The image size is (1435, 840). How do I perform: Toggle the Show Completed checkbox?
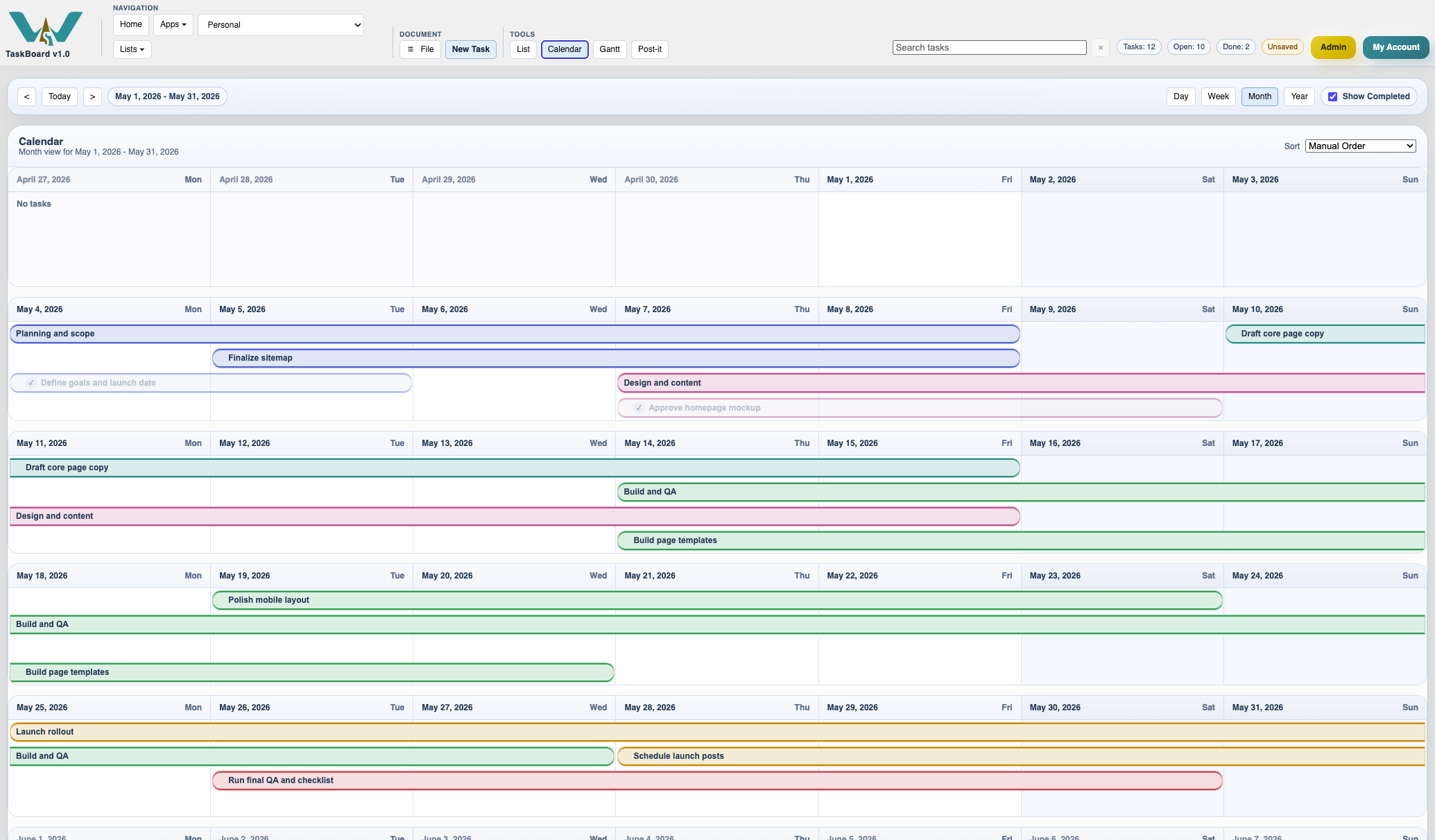1332,96
